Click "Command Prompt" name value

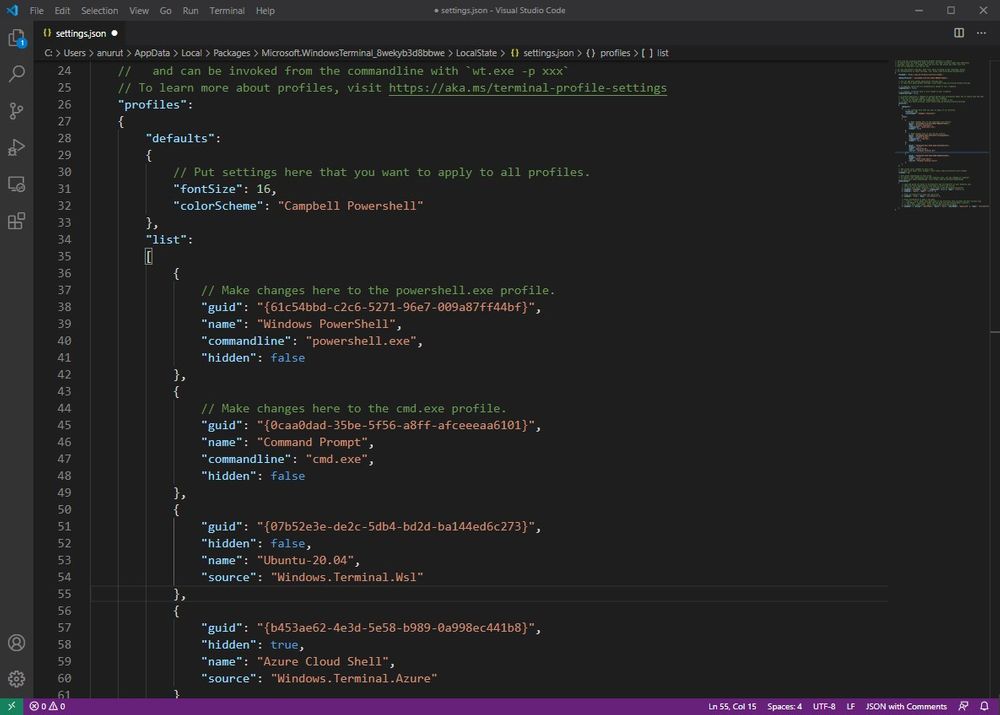point(312,442)
